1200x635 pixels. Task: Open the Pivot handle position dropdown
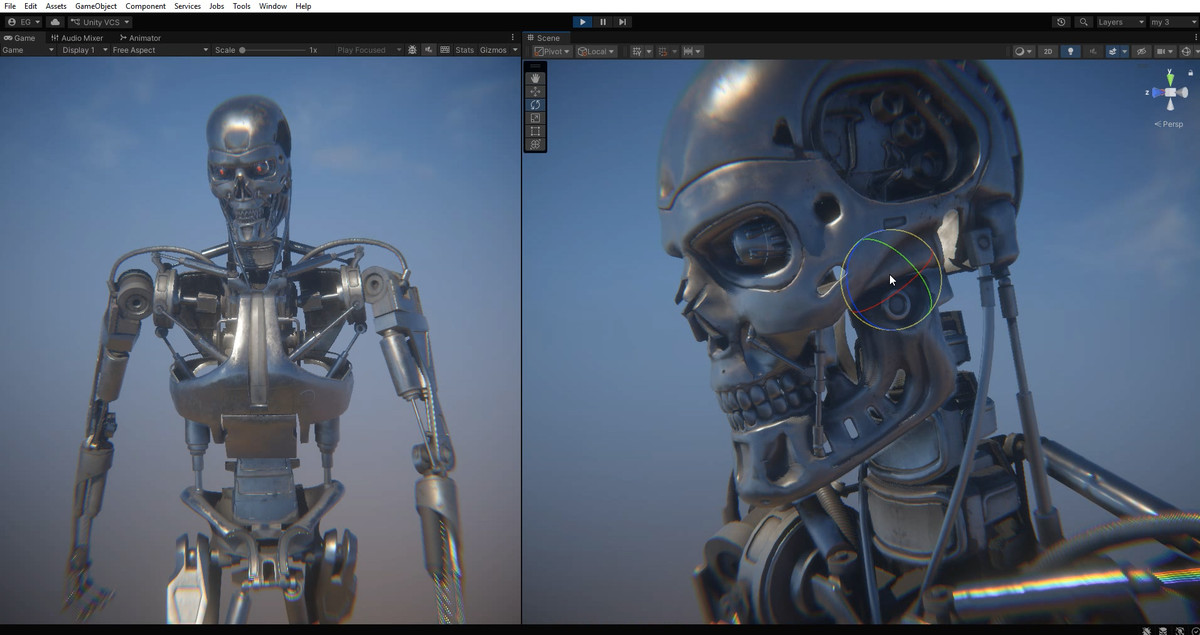coord(552,51)
